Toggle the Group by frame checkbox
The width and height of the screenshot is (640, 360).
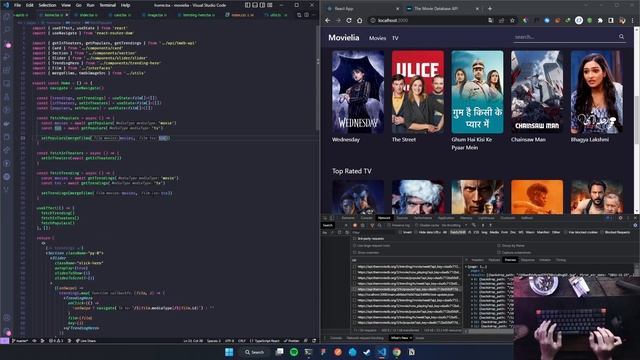[x=499, y=246]
